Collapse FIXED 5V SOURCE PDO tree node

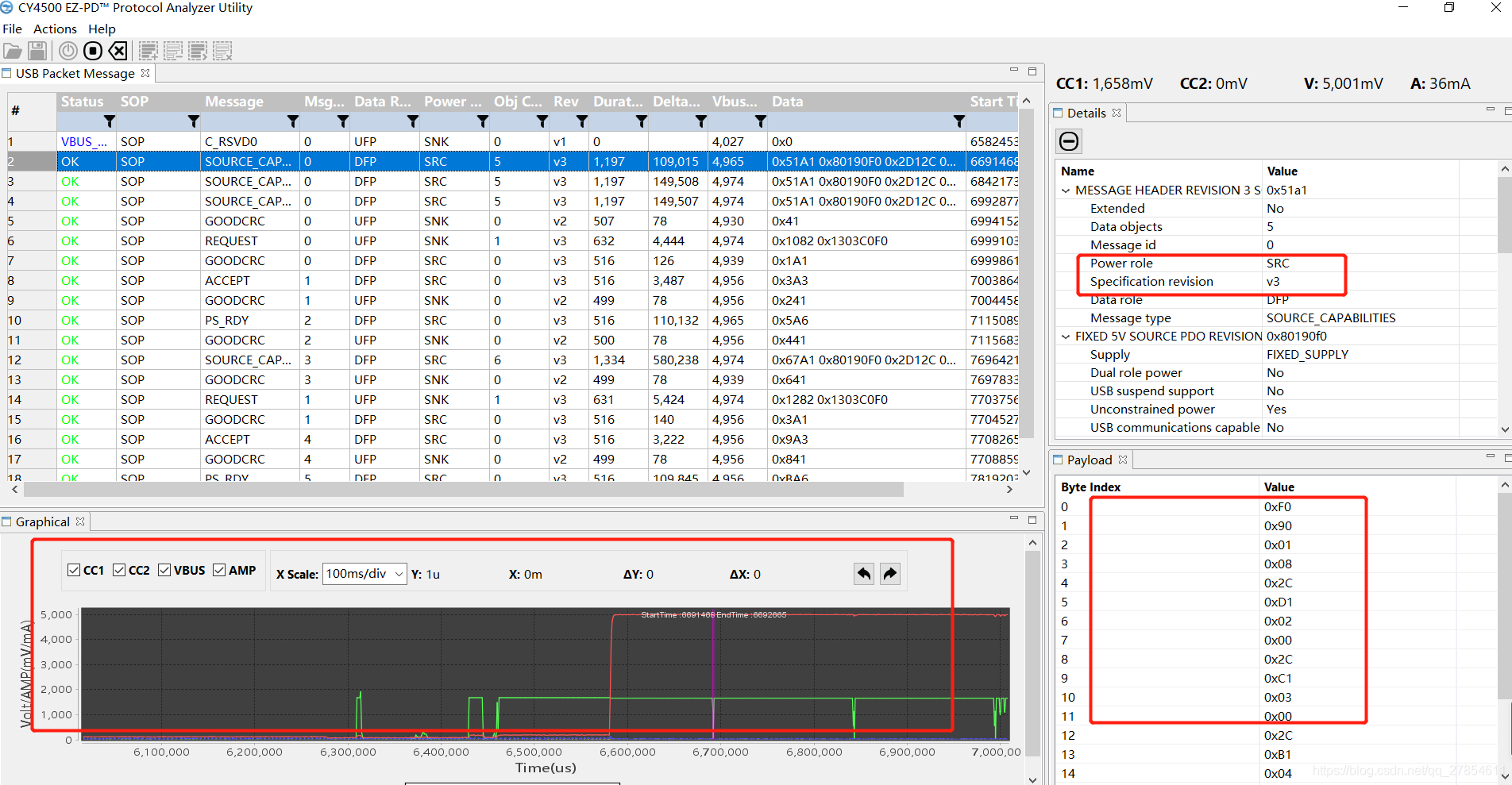click(1066, 337)
